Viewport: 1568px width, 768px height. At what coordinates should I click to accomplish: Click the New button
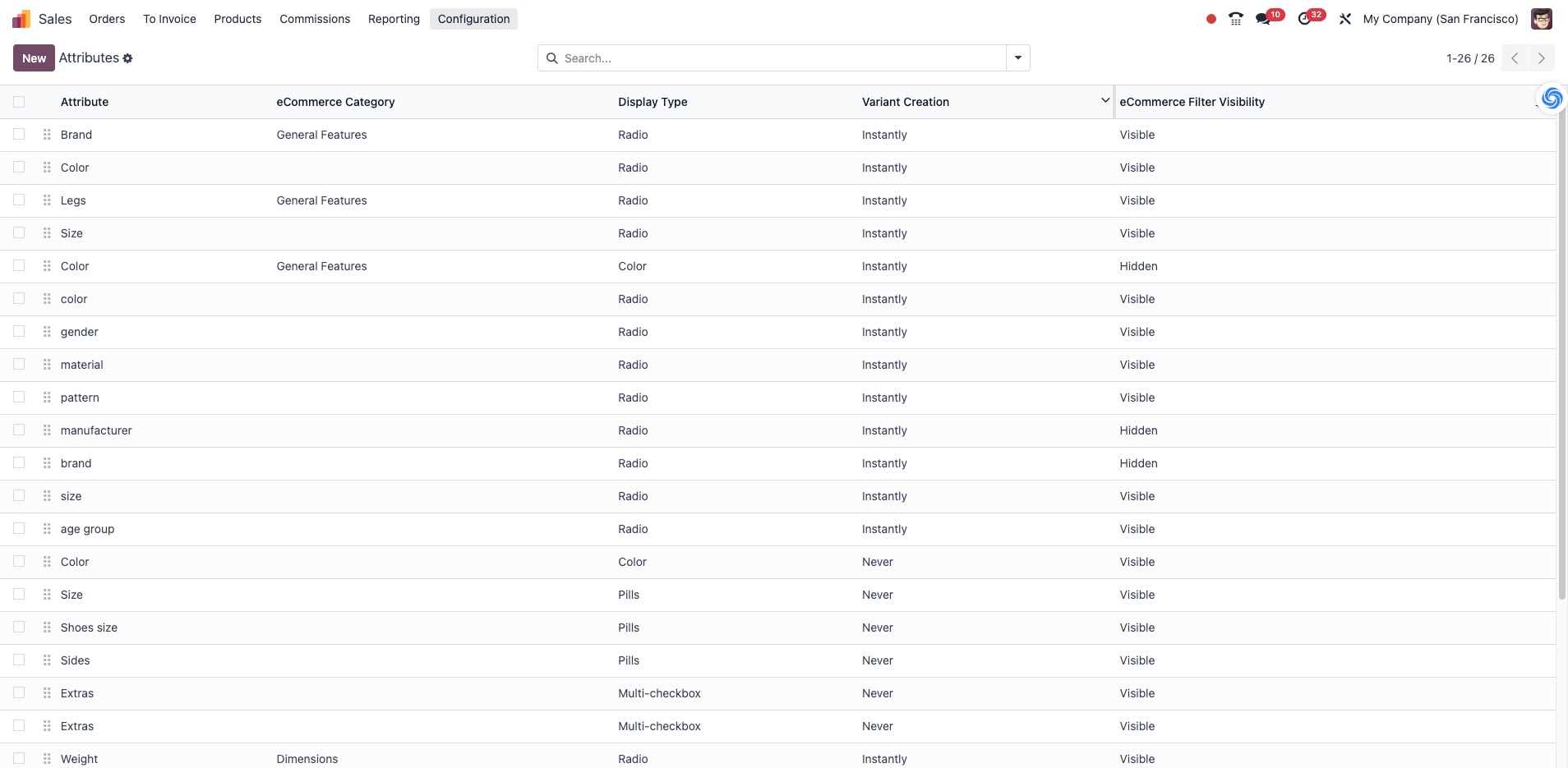[x=34, y=58]
